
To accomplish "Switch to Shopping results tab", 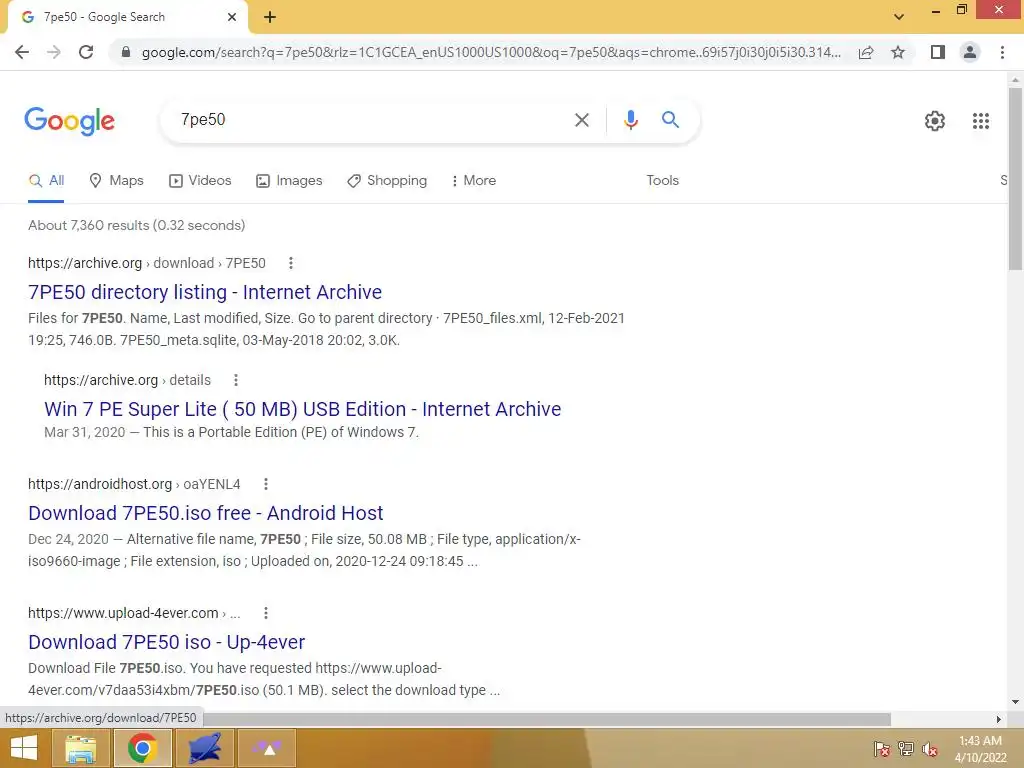I will (x=387, y=181).
